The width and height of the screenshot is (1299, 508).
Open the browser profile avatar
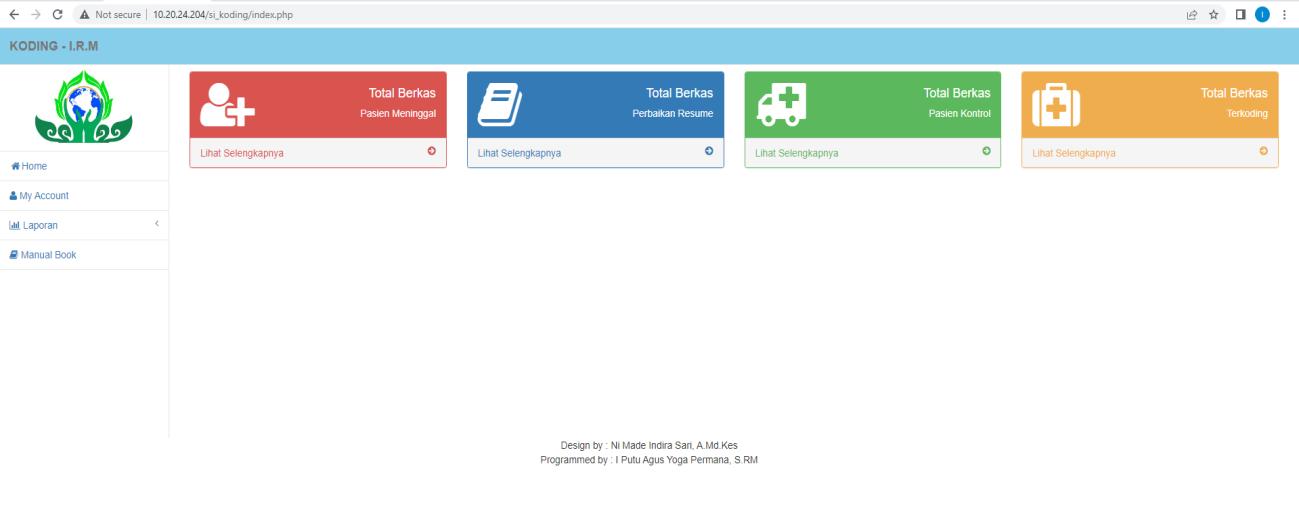[x=1262, y=14]
